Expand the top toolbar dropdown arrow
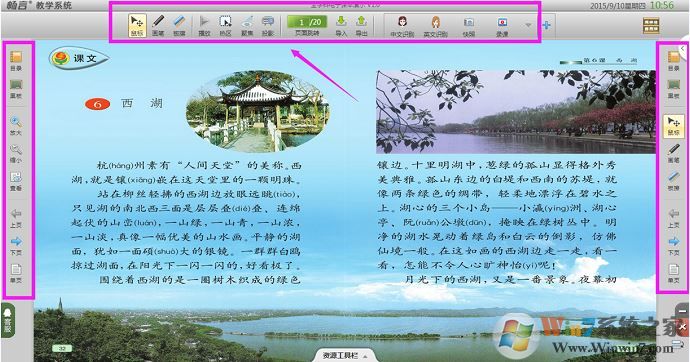690x362 pixels. click(x=529, y=25)
